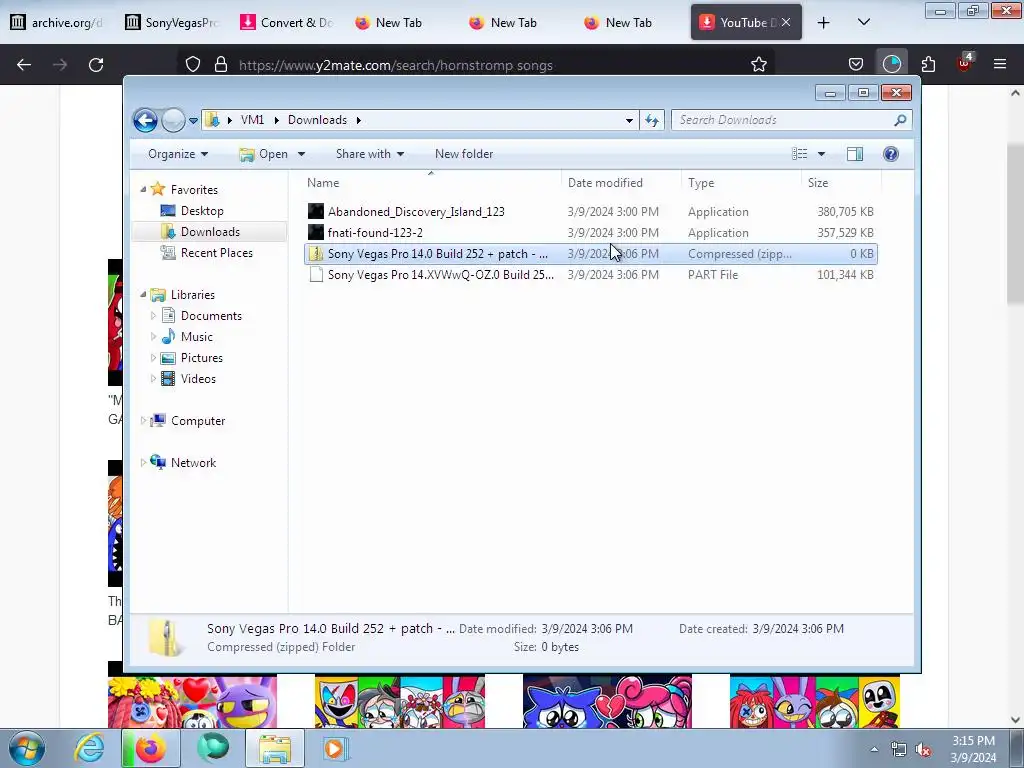Open uBlock Origin extension icon
The image size is (1024, 768).
click(x=965, y=63)
